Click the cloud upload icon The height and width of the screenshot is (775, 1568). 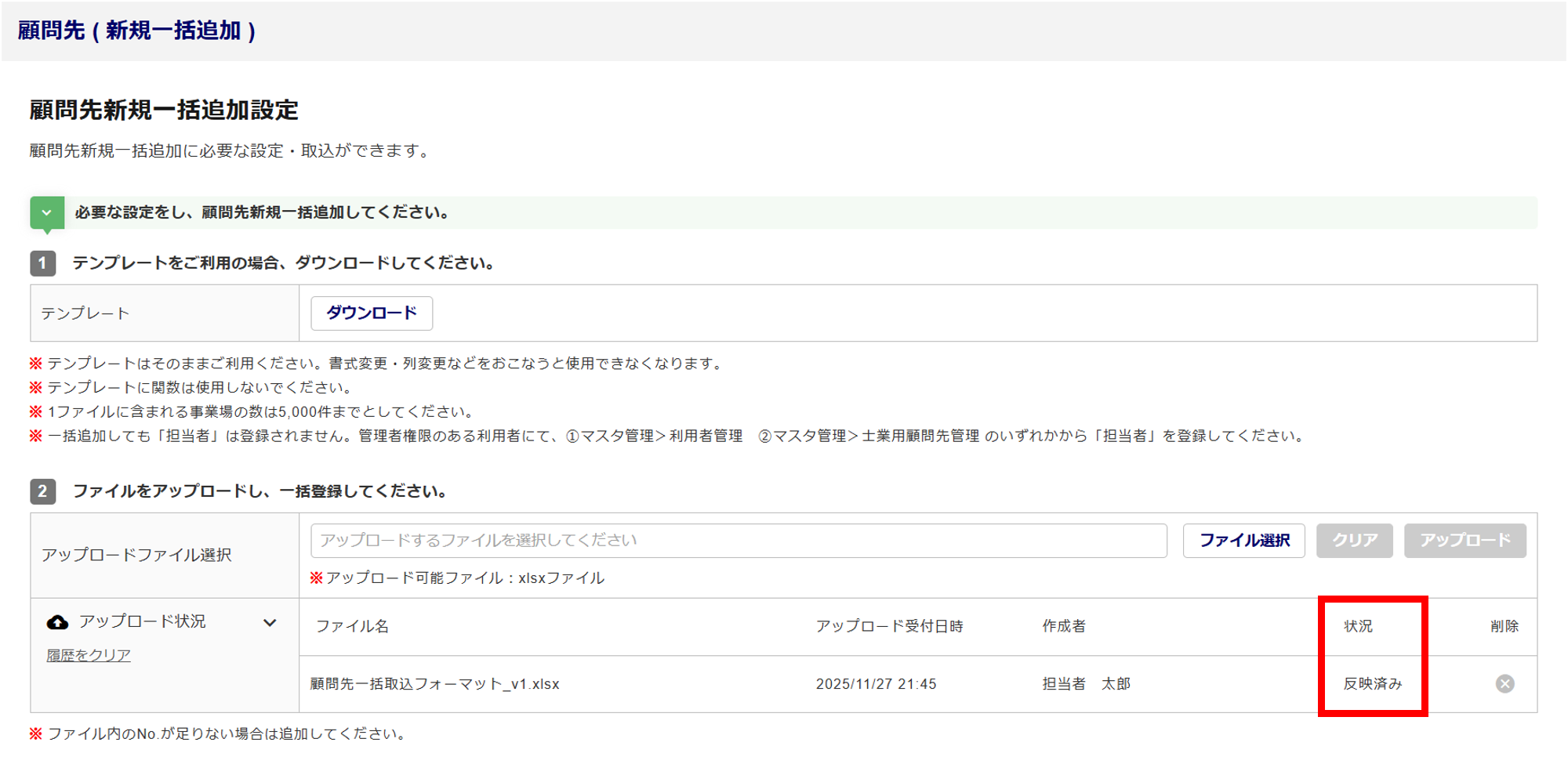click(x=58, y=622)
